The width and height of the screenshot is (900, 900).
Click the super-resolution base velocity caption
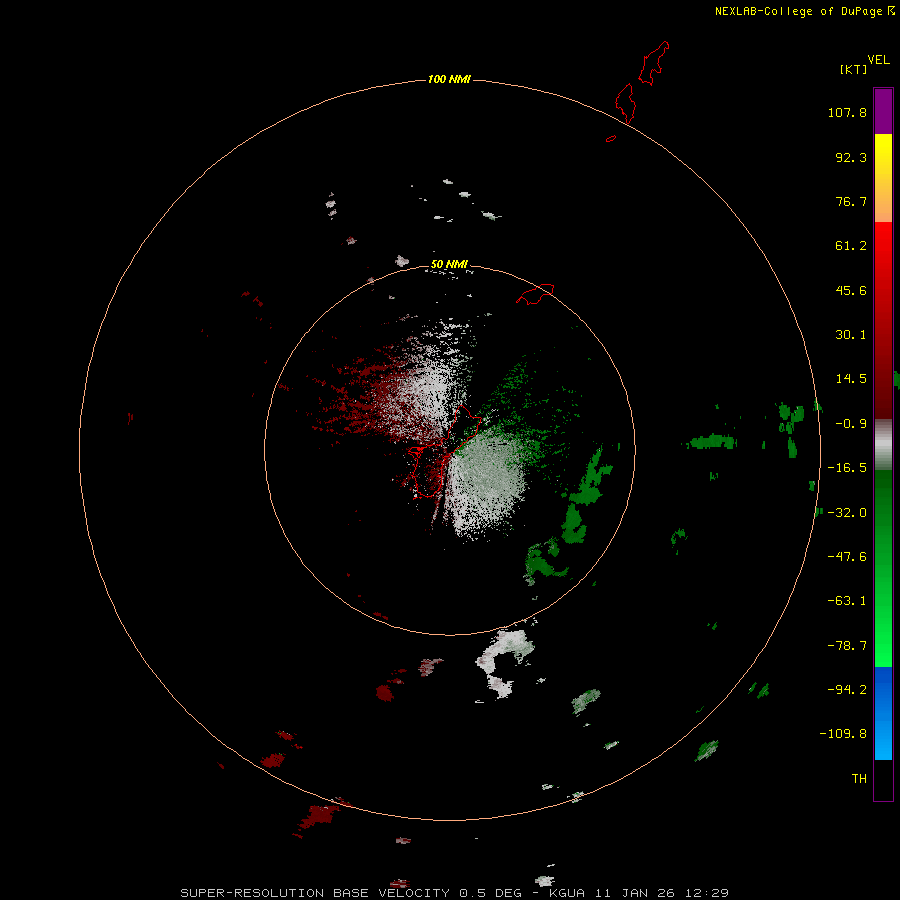[x=455, y=893]
